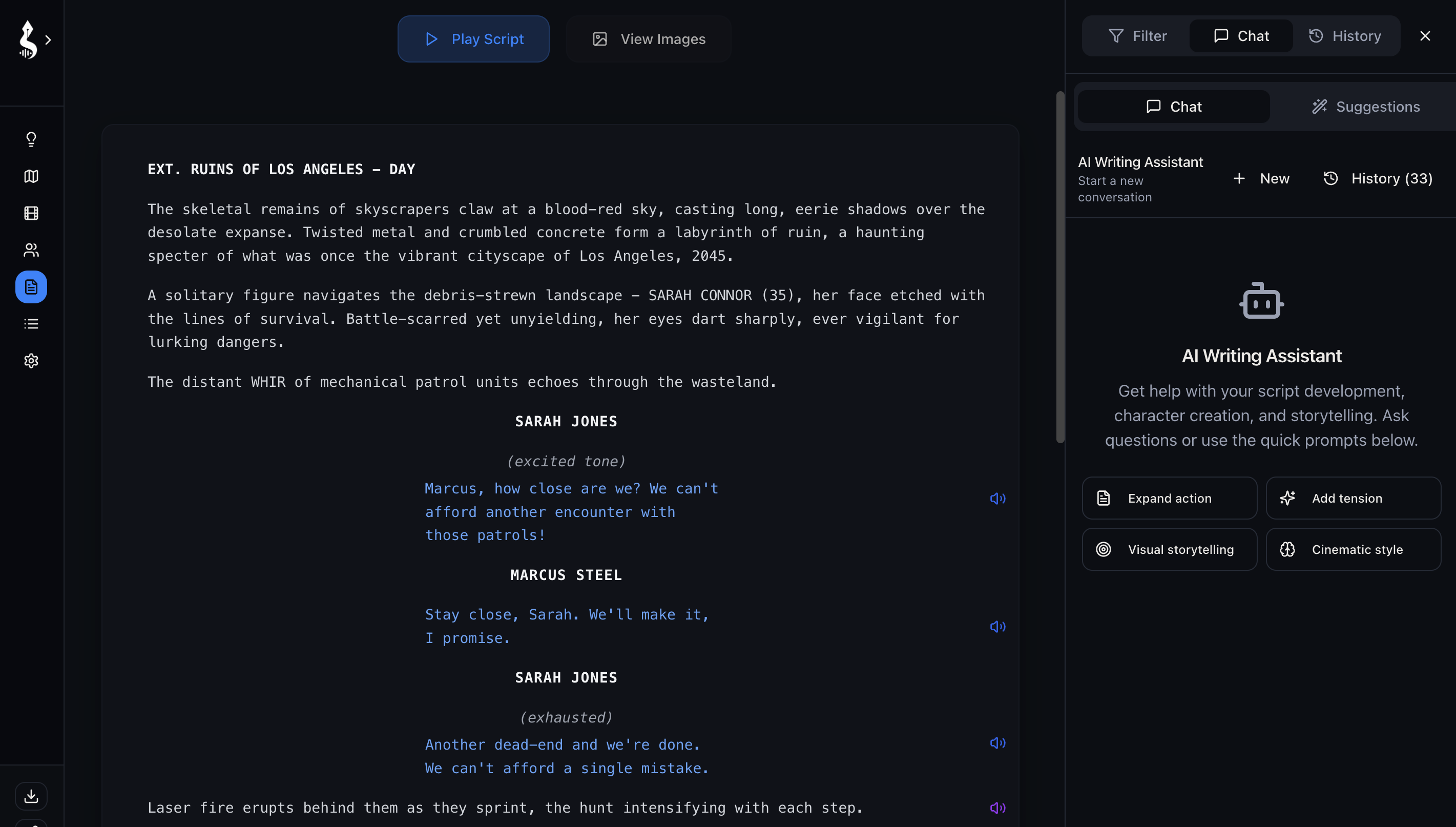Click the download icon at bottom of sidebar
The height and width of the screenshot is (827, 1456).
(x=31, y=795)
